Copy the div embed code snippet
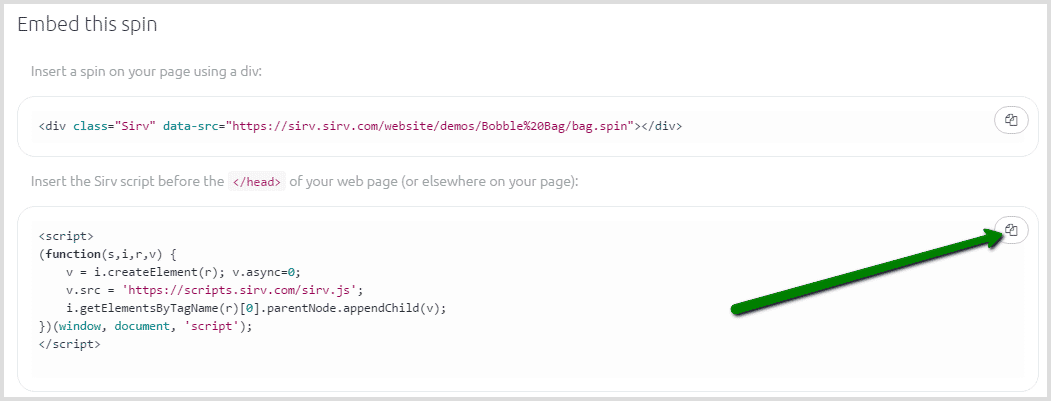This screenshot has height=401, width=1051. pos(1011,120)
